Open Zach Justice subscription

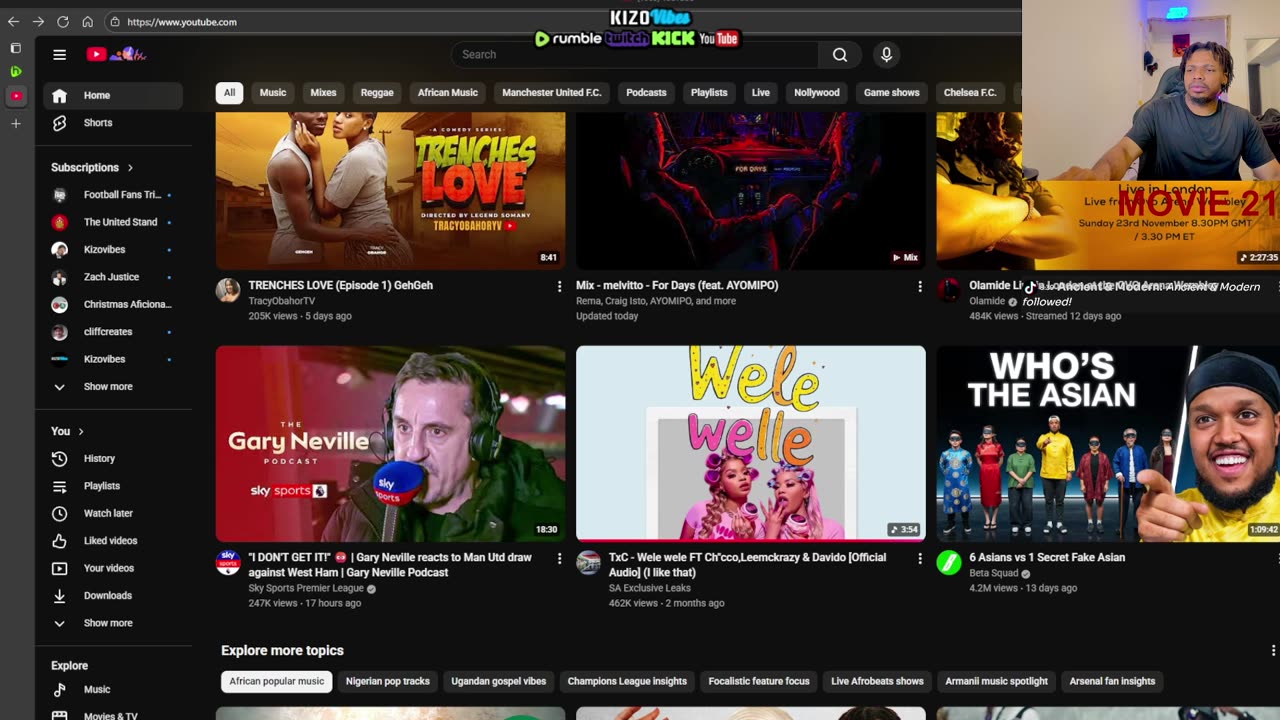[x=112, y=277]
